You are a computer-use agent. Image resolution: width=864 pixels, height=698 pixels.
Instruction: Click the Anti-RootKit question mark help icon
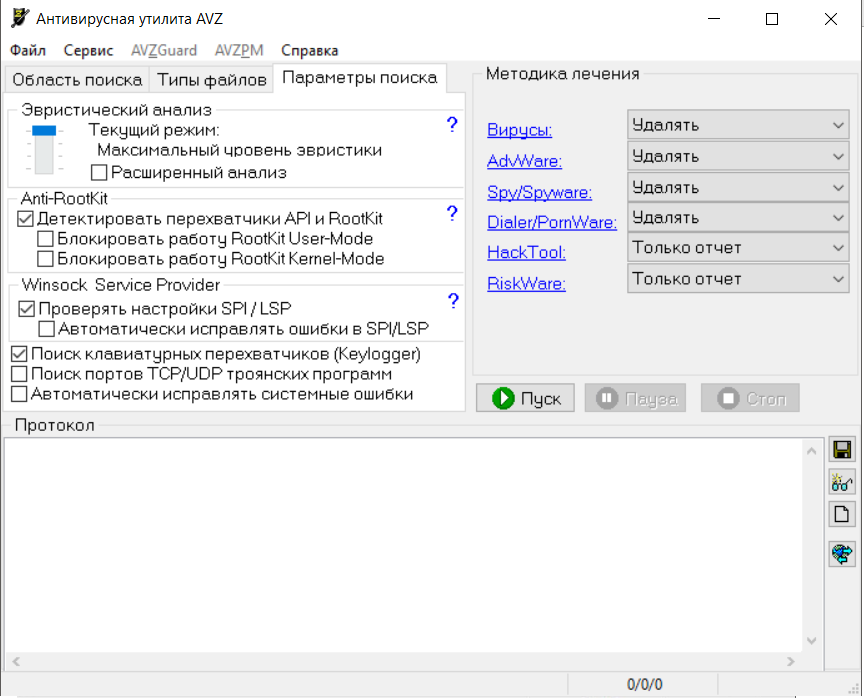pyautogui.click(x=452, y=213)
